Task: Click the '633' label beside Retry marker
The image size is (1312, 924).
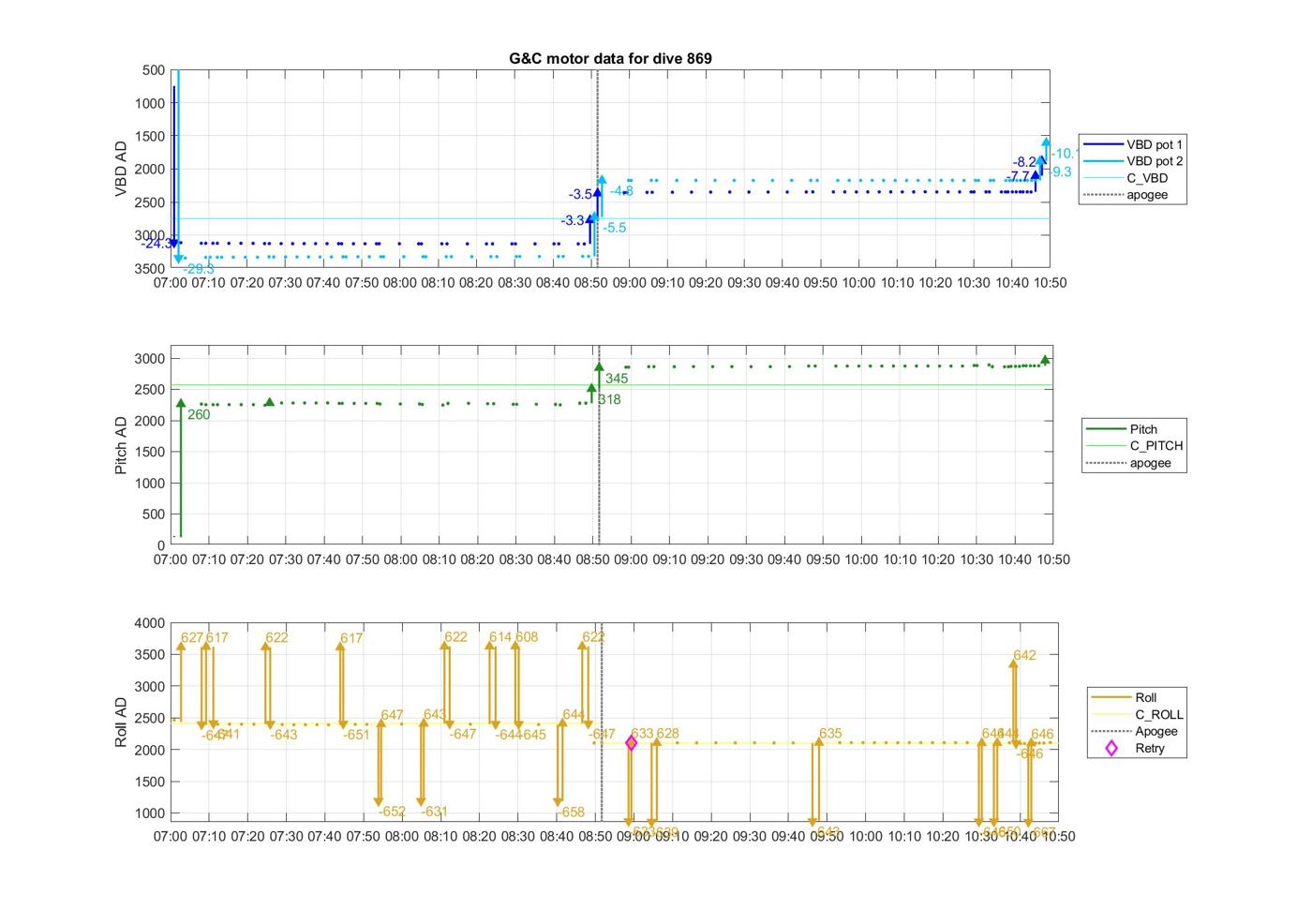Action: (642, 734)
